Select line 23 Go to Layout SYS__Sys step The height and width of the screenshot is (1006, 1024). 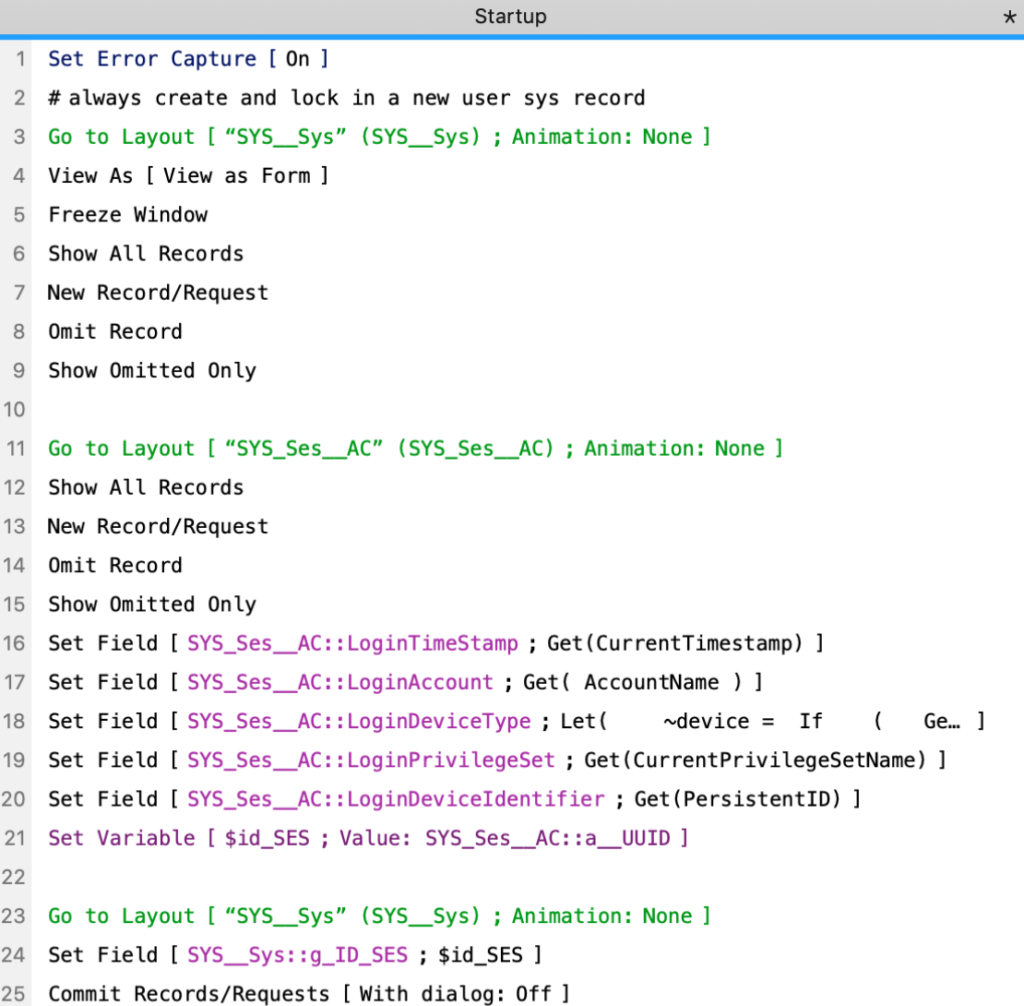point(379,916)
